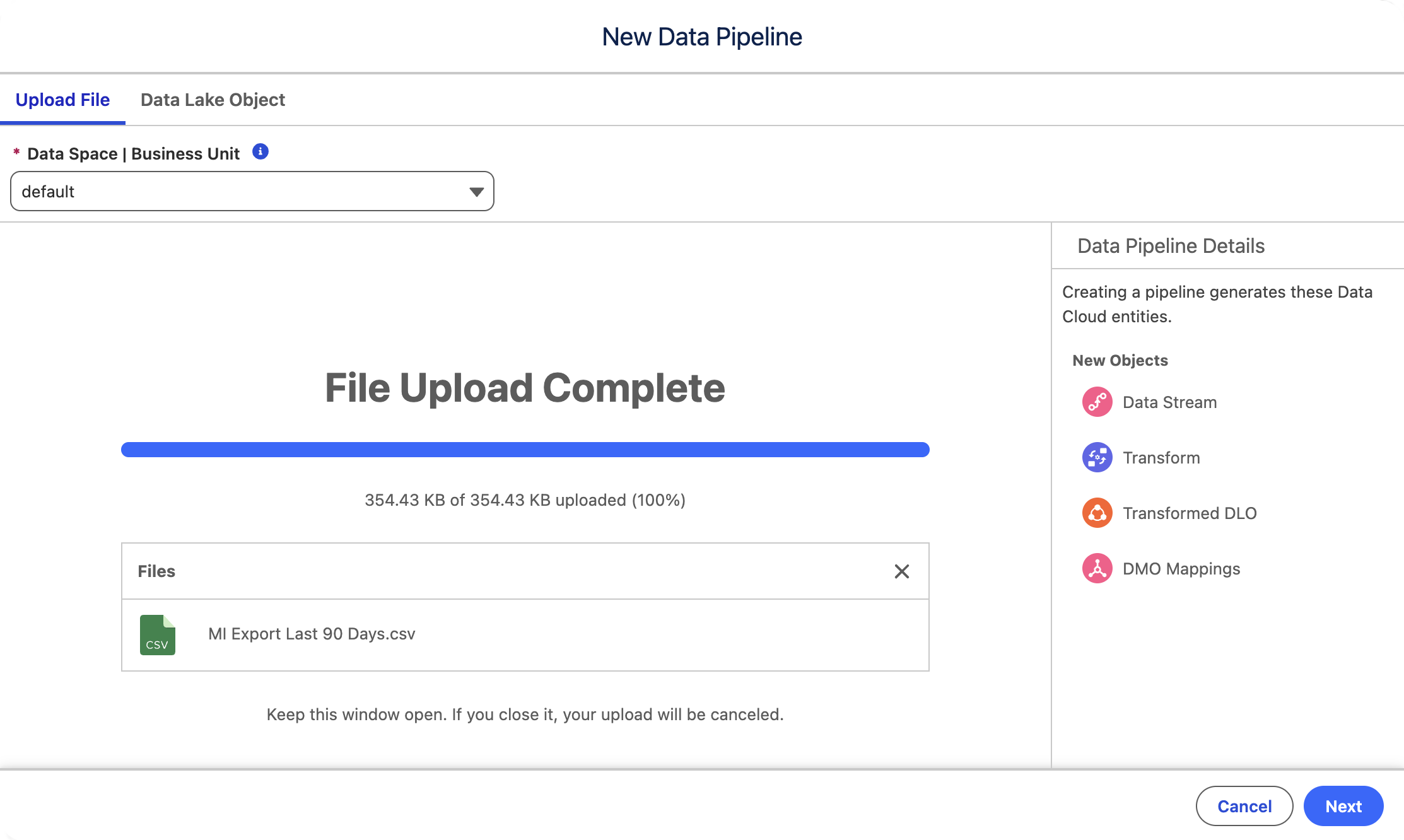Click the CSV file type icon
1404x840 pixels.
157,635
